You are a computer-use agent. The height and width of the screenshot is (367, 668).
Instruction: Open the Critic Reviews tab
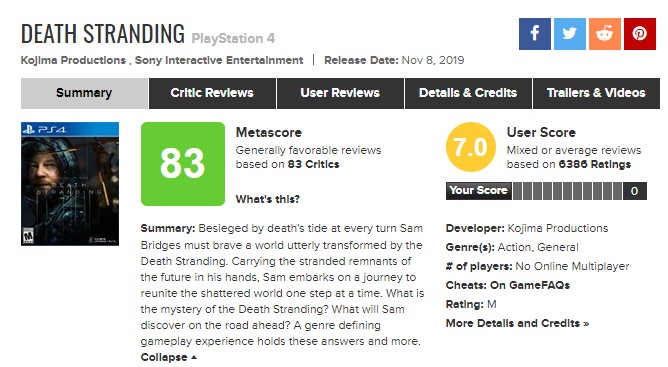tap(212, 93)
